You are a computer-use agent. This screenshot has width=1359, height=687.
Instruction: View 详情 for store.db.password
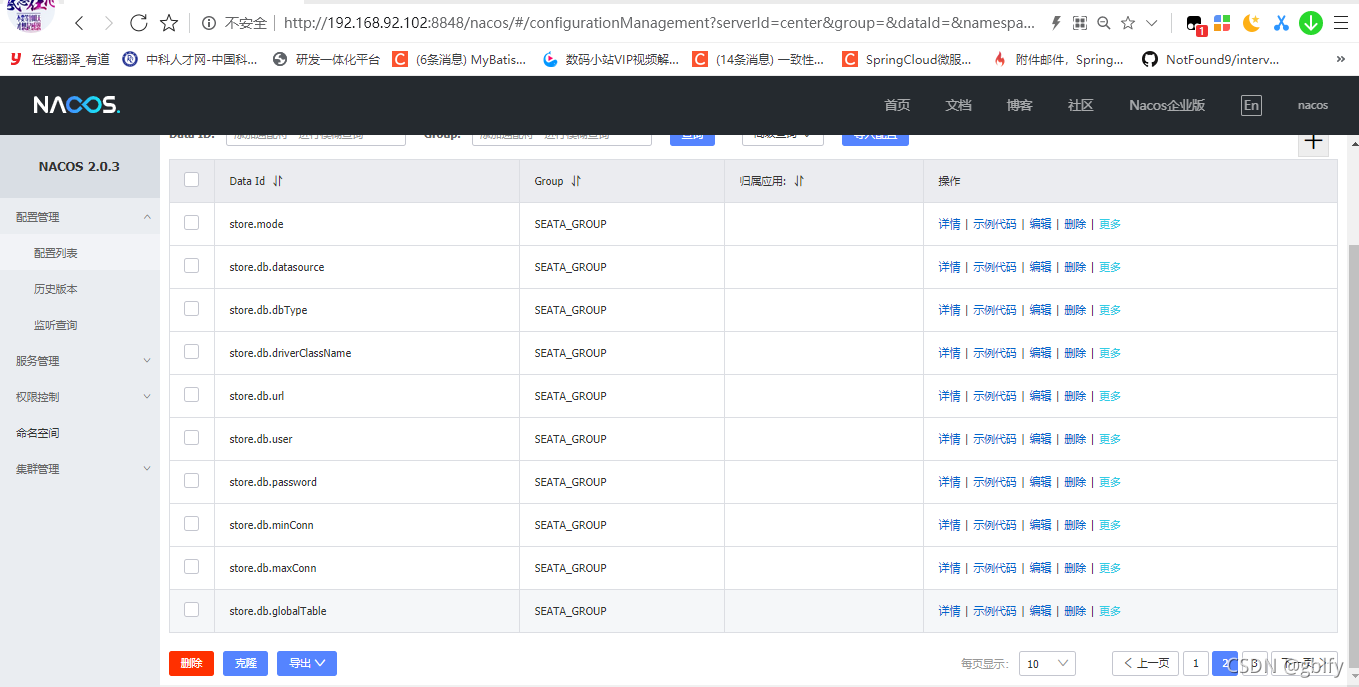[949, 482]
